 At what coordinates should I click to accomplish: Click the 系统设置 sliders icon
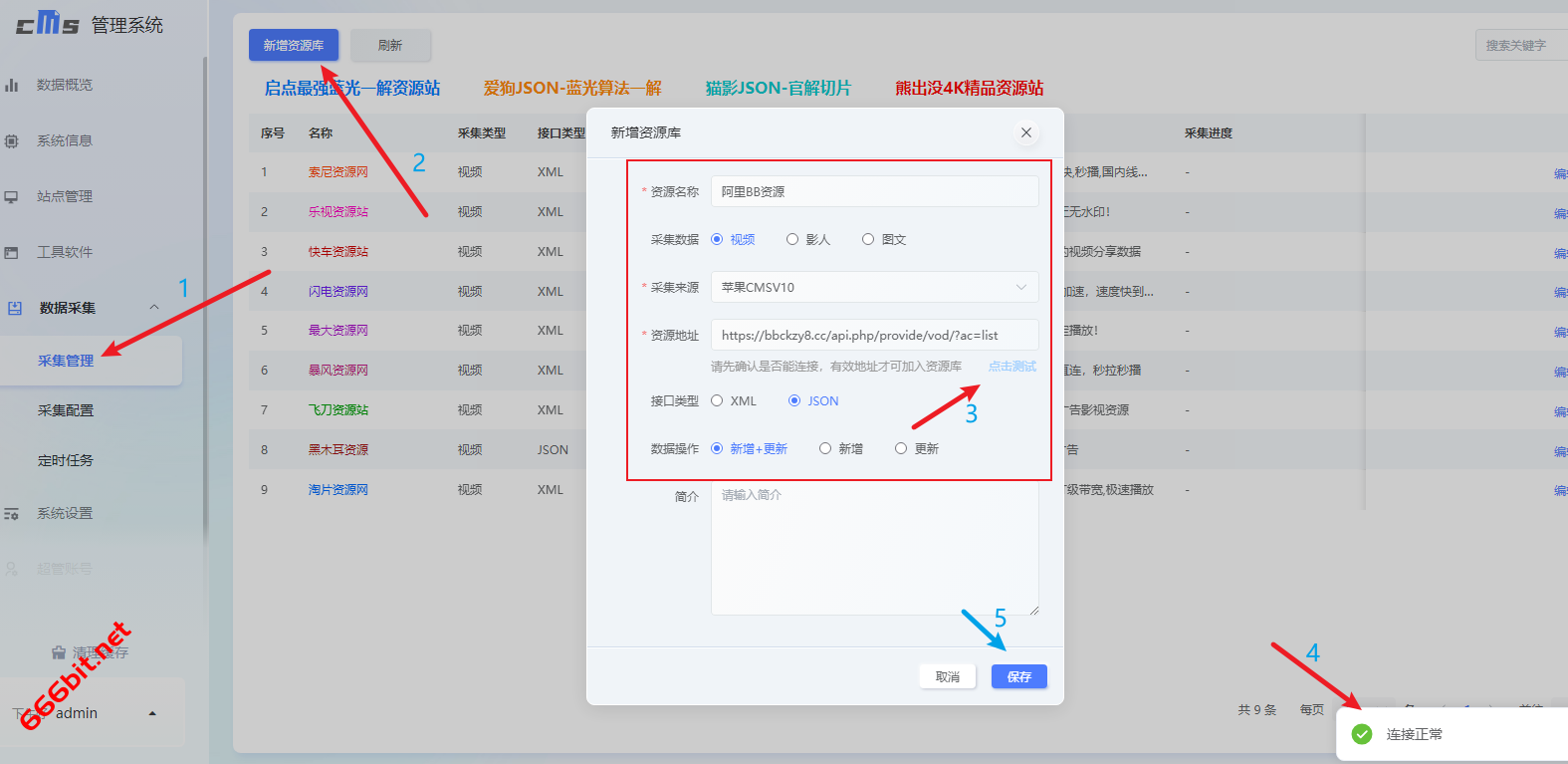[12, 513]
